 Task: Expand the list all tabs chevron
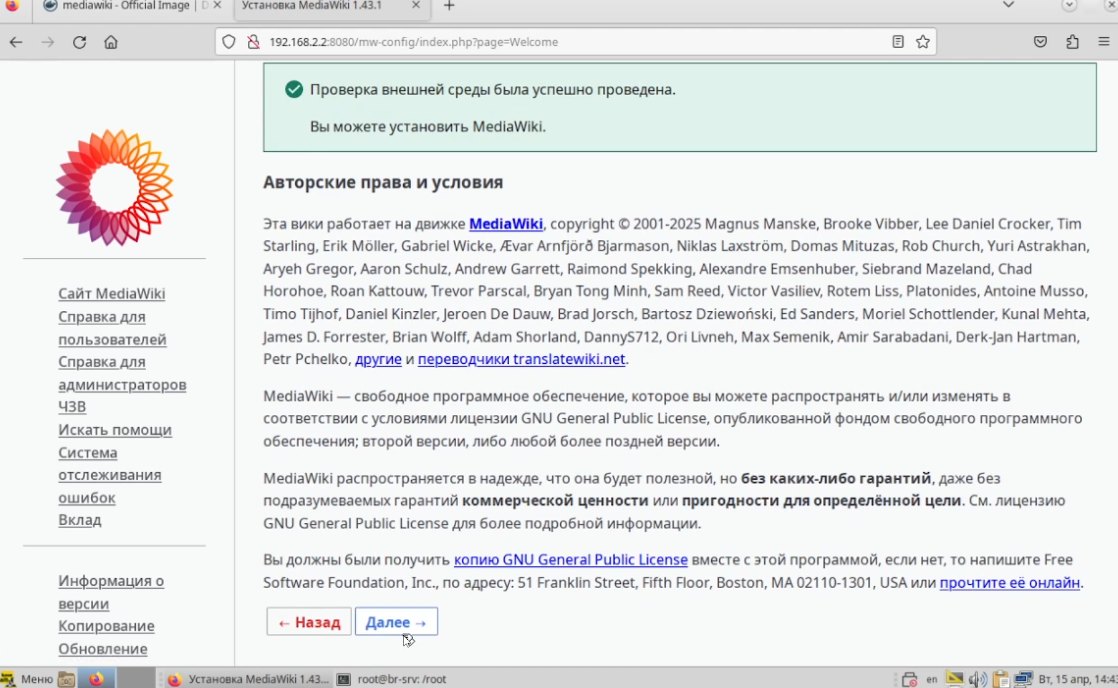tap(1008, 5)
